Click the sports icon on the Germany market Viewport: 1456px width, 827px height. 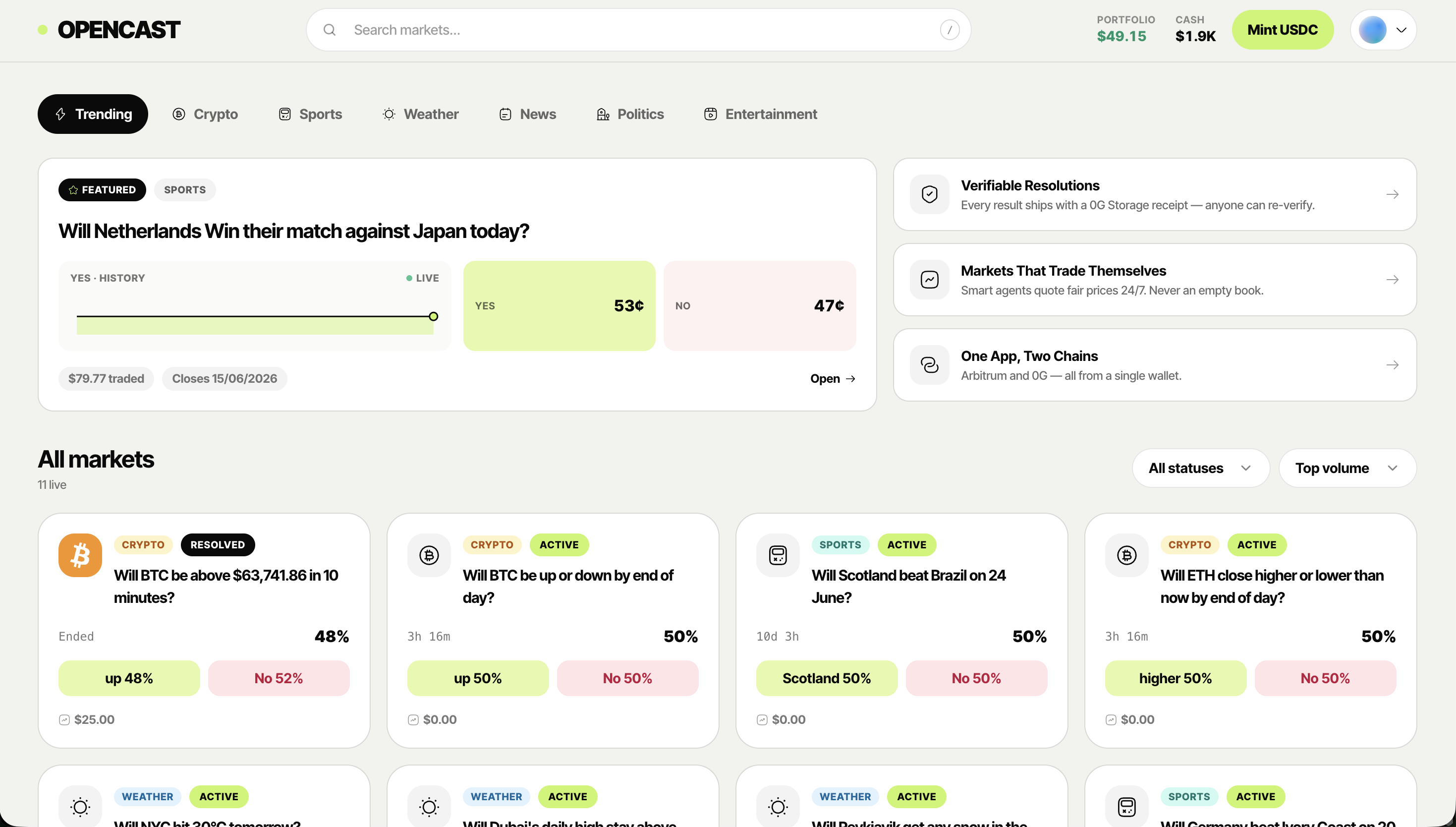(1127, 807)
